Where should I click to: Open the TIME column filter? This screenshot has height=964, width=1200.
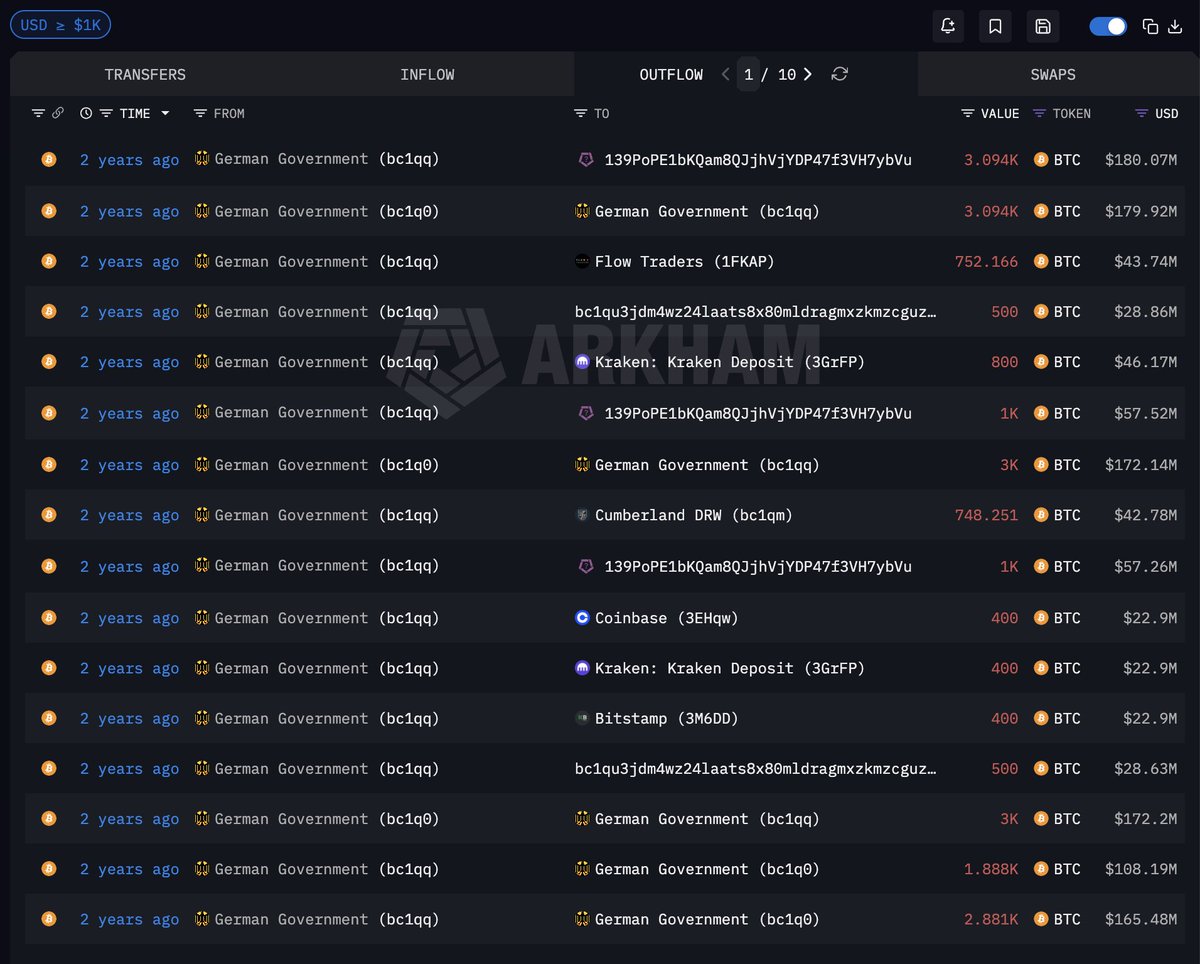tap(106, 113)
